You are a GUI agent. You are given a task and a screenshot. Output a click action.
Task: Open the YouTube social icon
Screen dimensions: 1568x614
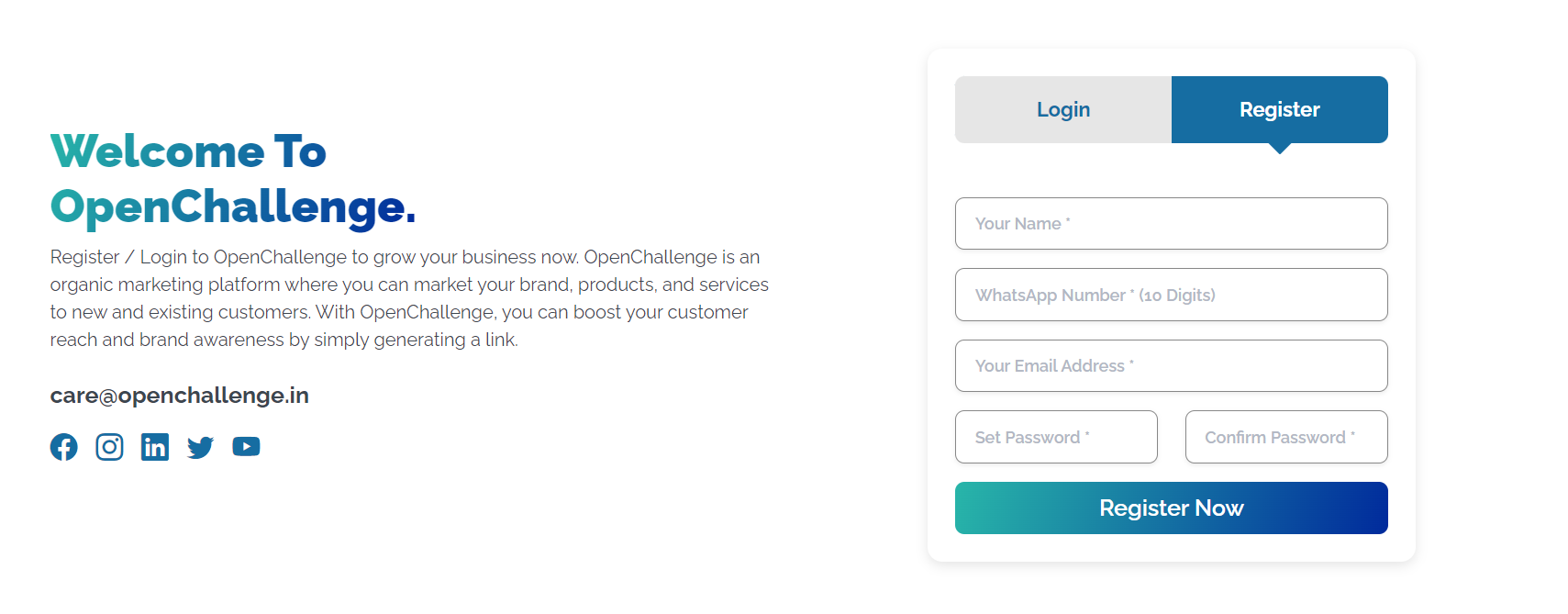pos(246,447)
